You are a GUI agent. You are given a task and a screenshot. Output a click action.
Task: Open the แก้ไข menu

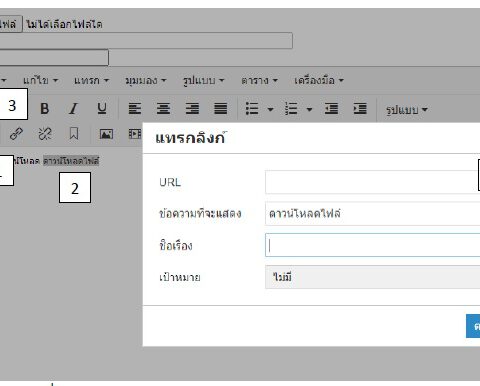pyautogui.click(x=40, y=80)
